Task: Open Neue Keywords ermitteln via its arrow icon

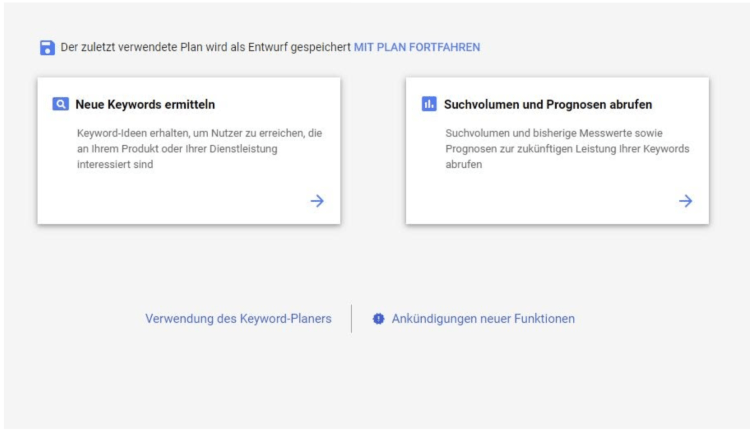Action: (x=317, y=201)
